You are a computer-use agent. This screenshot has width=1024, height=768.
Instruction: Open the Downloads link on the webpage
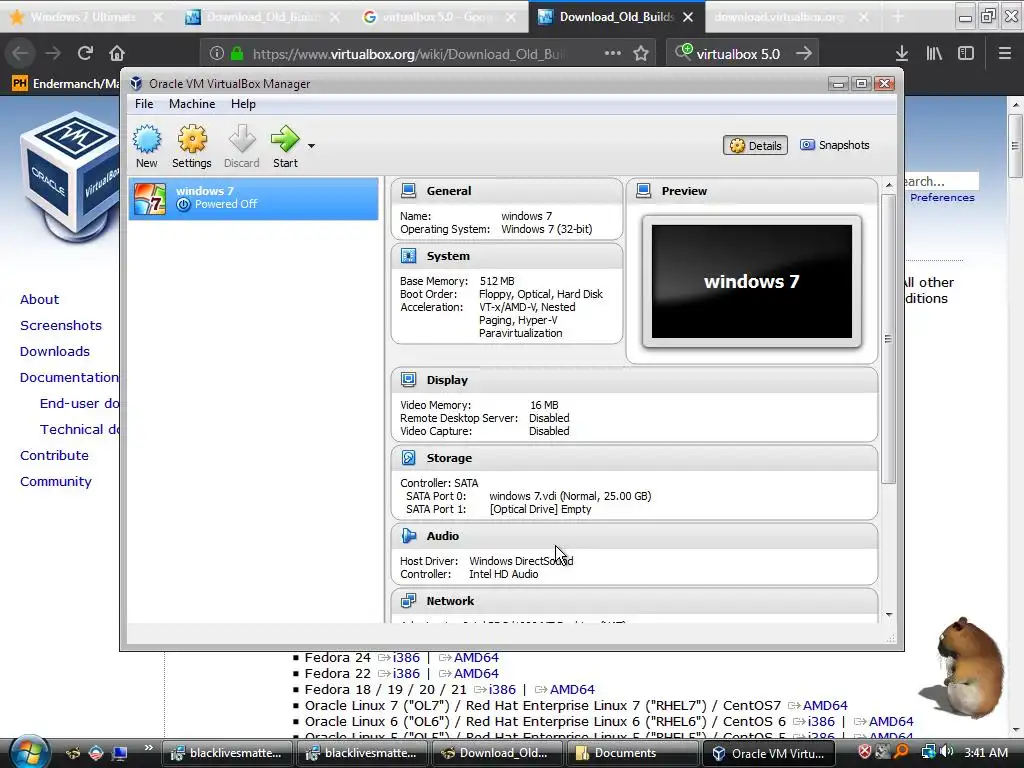[x=55, y=352]
